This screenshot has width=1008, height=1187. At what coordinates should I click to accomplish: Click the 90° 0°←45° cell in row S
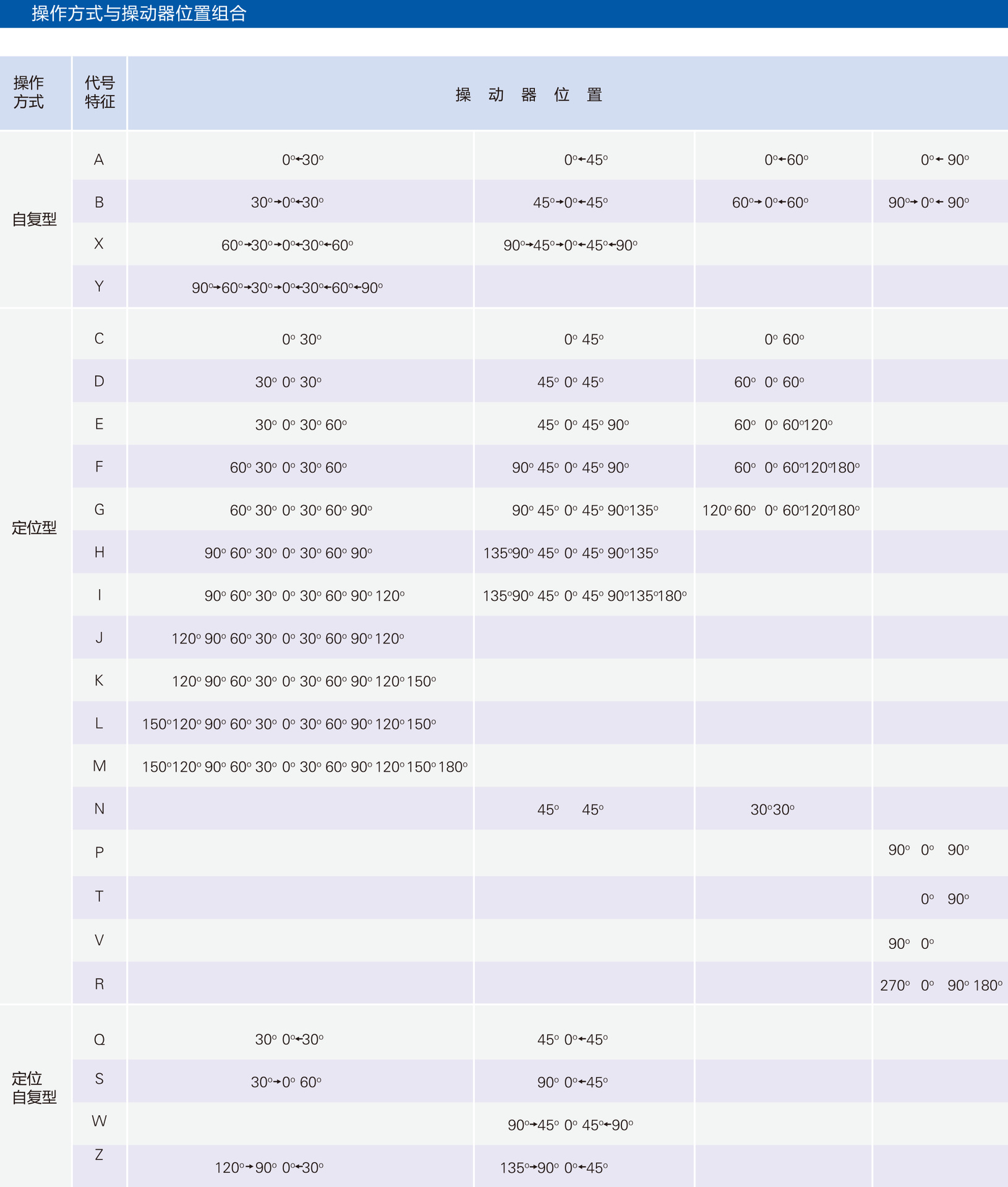pyautogui.click(x=572, y=1082)
